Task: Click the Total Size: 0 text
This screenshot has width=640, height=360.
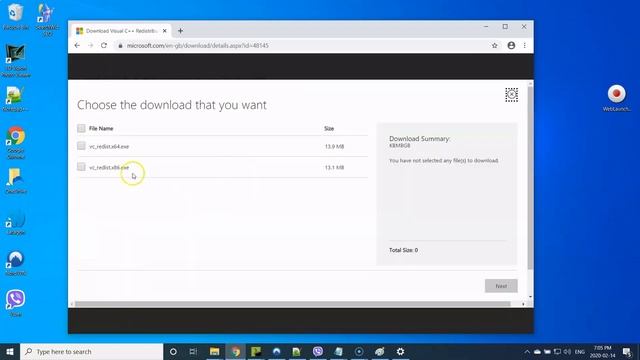Action: coord(403,250)
